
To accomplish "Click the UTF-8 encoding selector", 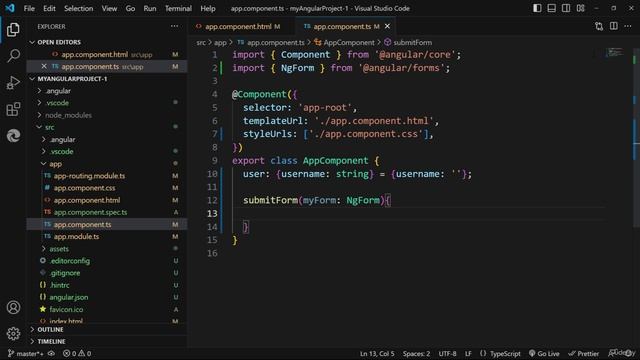I will (447, 353).
